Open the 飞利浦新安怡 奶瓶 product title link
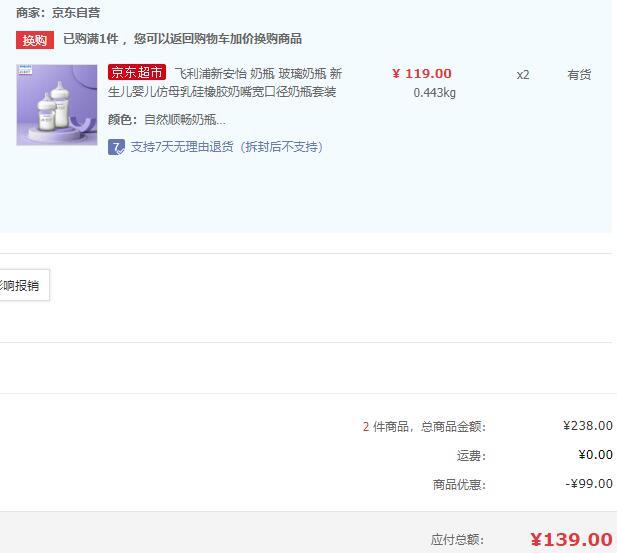Screen dimensions: 617x553 (225, 82)
